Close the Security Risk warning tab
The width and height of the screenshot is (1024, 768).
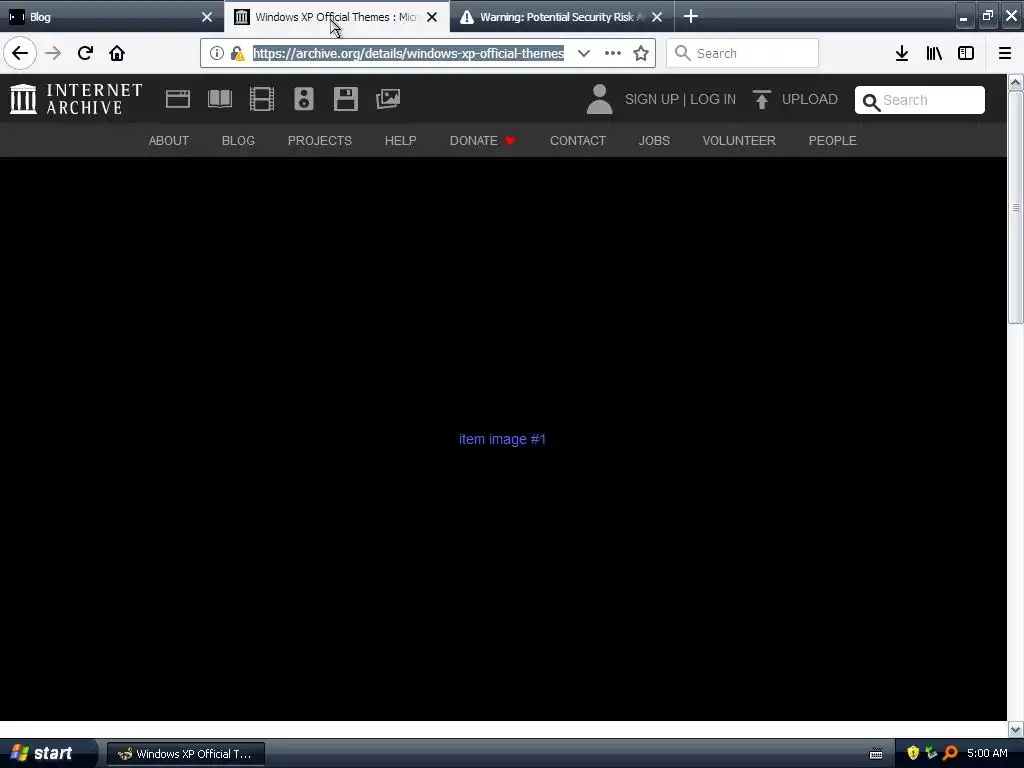tap(657, 17)
